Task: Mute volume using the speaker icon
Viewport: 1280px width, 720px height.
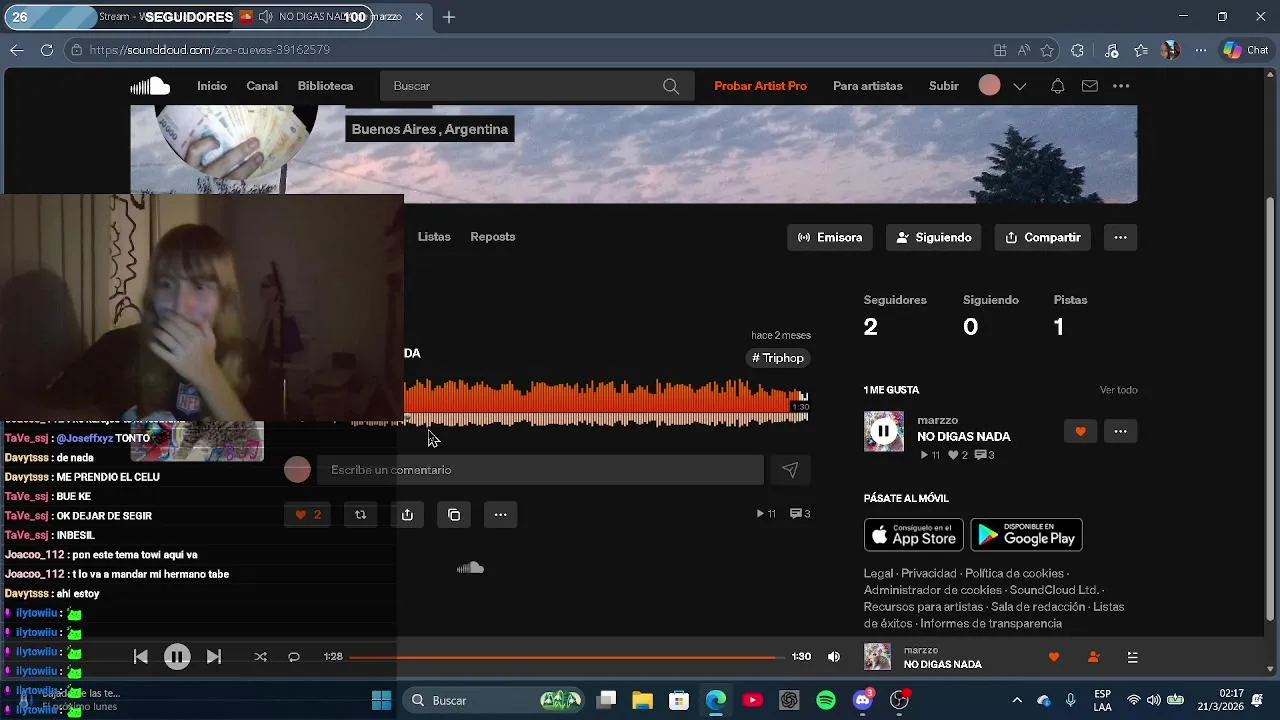Action: coord(834,657)
